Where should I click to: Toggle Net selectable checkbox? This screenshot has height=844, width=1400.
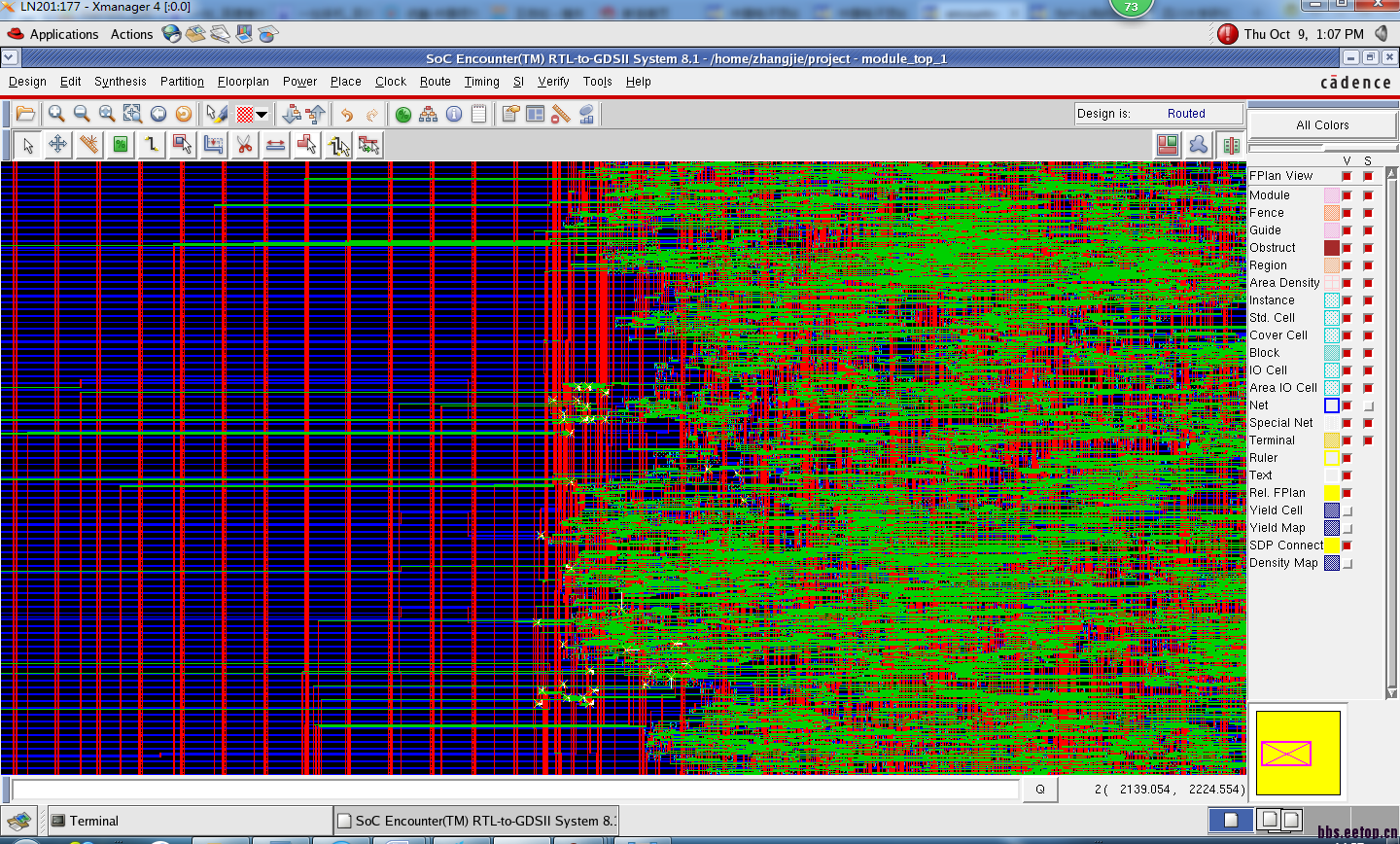[1368, 405]
